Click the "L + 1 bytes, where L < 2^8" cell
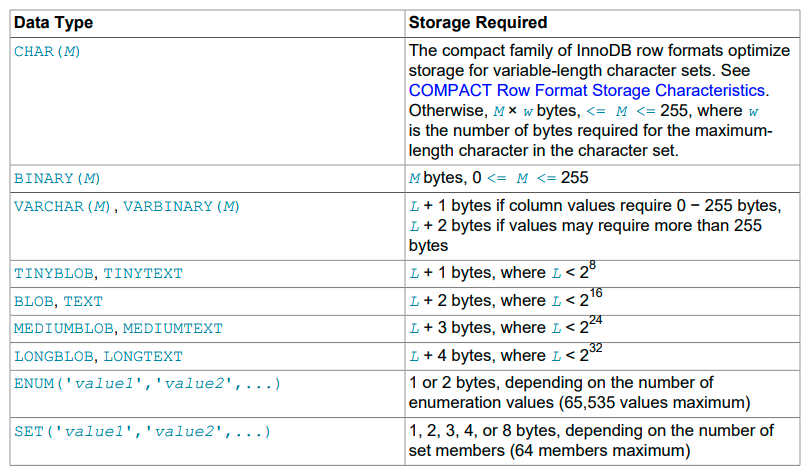810x473 pixels. coord(503,272)
